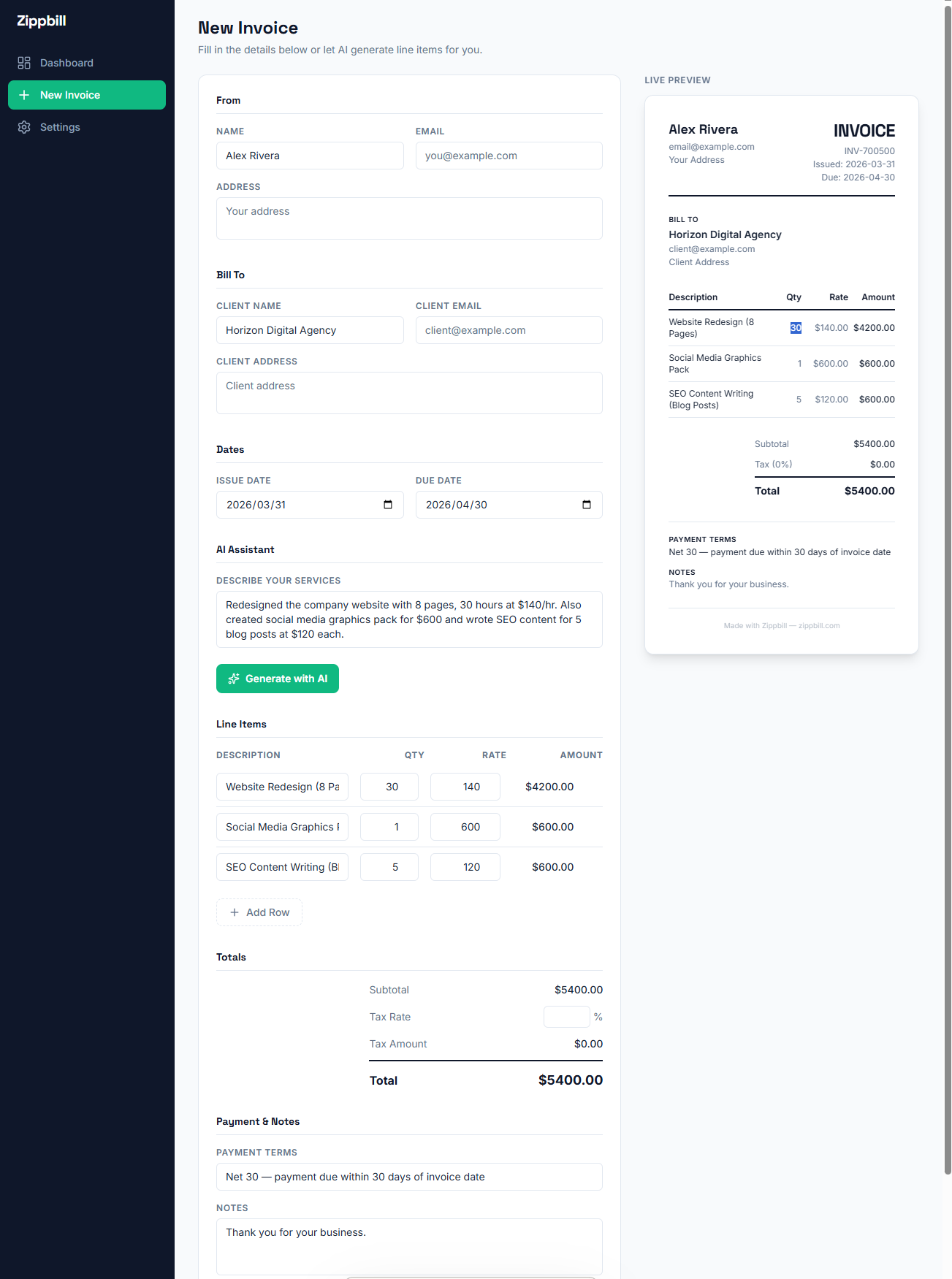
Task: Edit SEO Content Writing description field
Action: [282, 867]
